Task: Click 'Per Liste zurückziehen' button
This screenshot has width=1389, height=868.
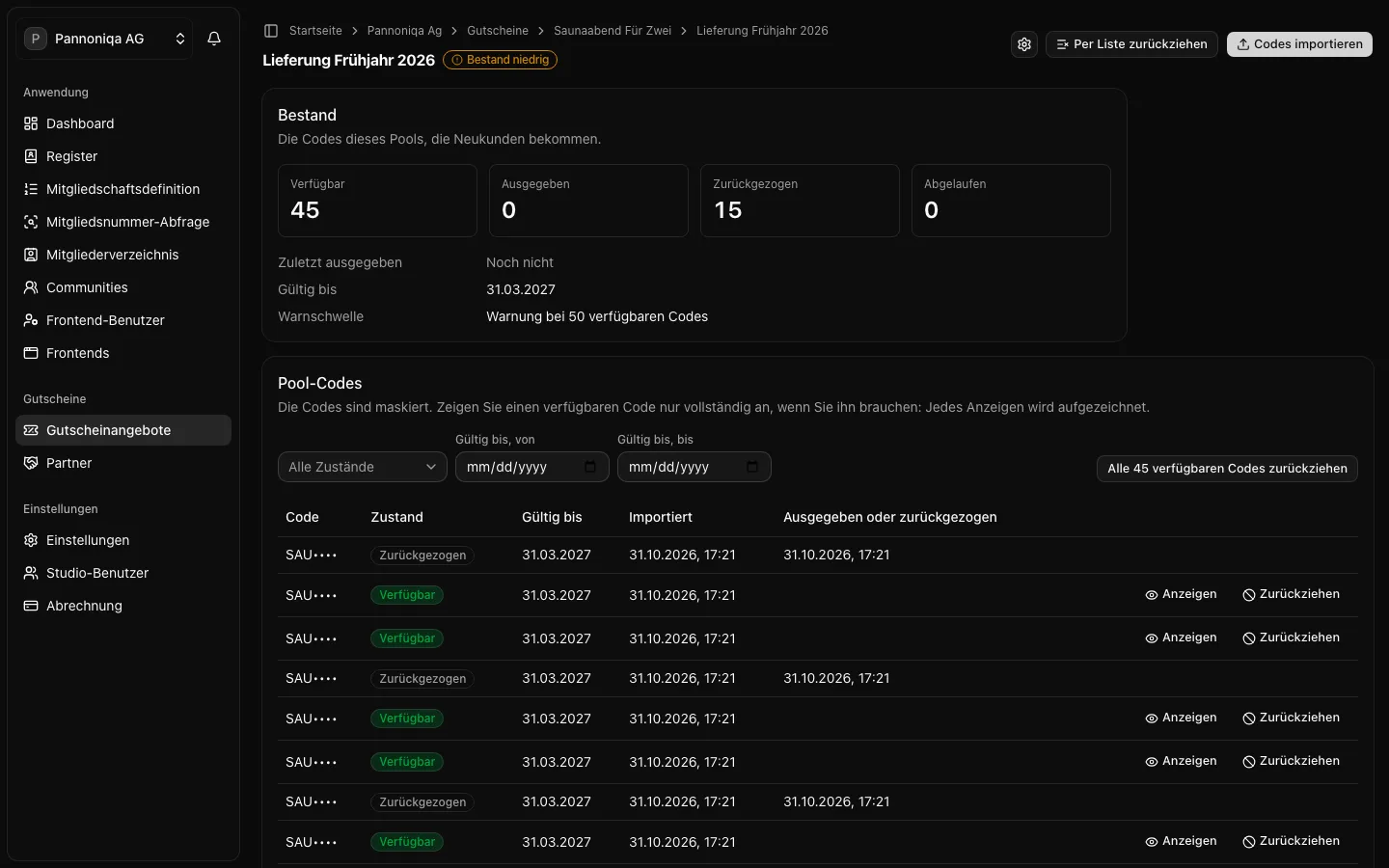Action: click(x=1132, y=44)
